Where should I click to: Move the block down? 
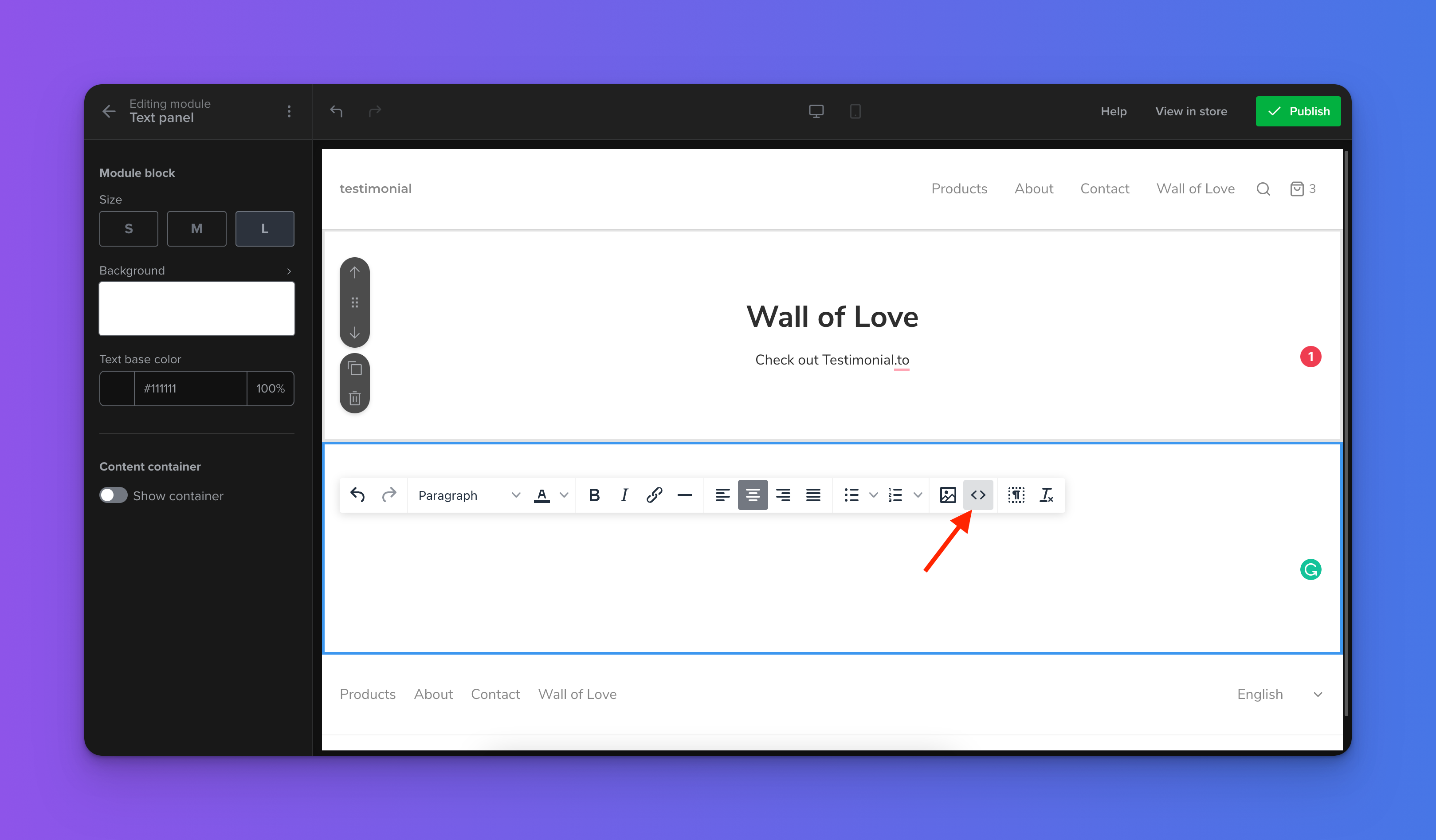(x=354, y=332)
